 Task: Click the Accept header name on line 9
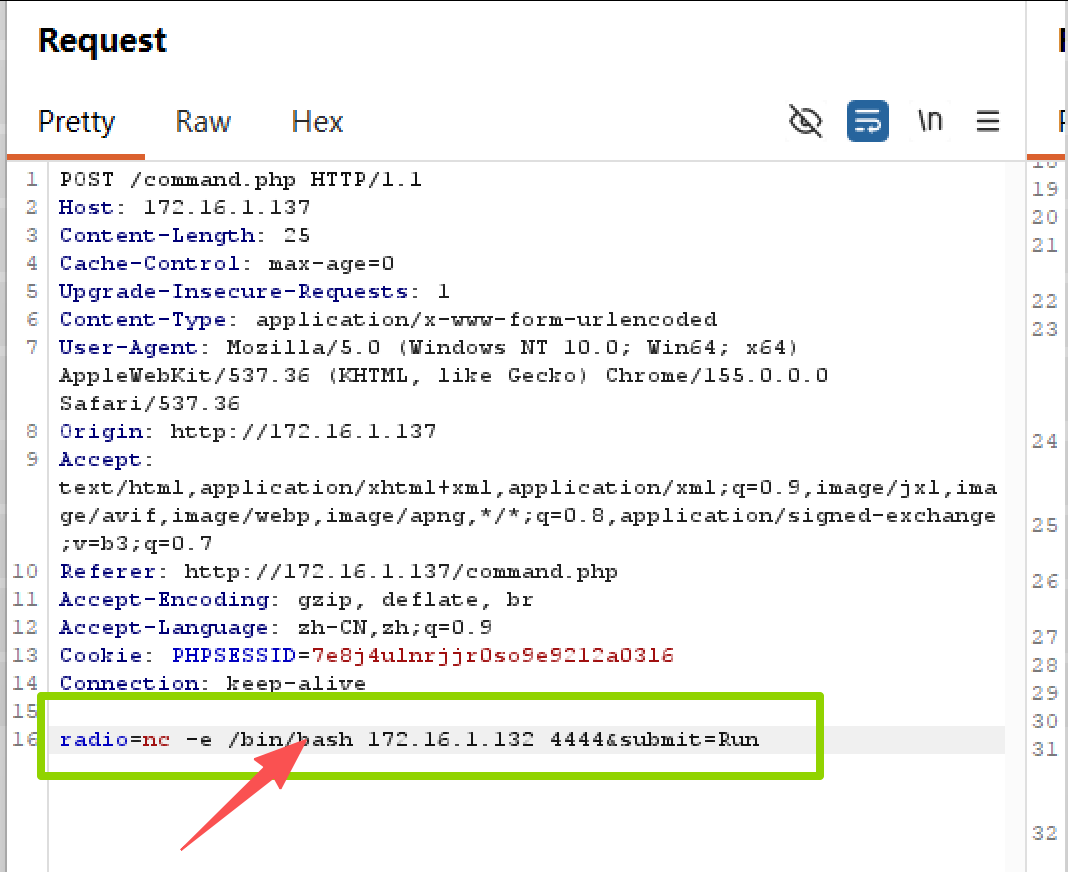click(x=101, y=459)
